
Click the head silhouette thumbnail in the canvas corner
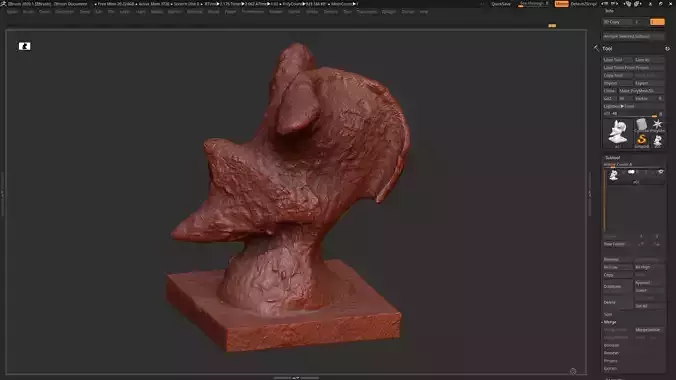pos(25,46)
